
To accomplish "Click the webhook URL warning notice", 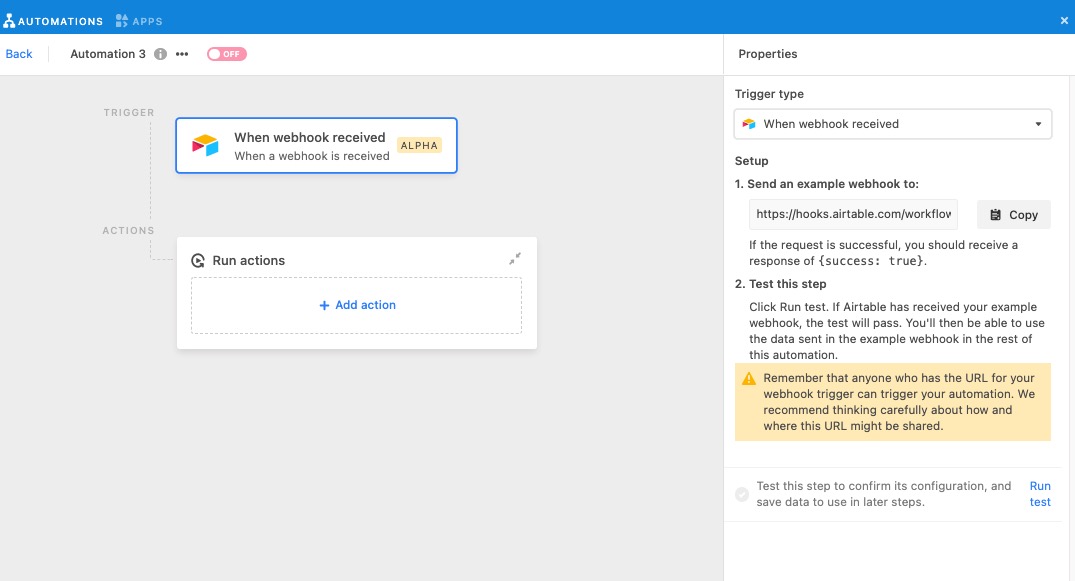I will pyautogui.click(x=893, y=402).
